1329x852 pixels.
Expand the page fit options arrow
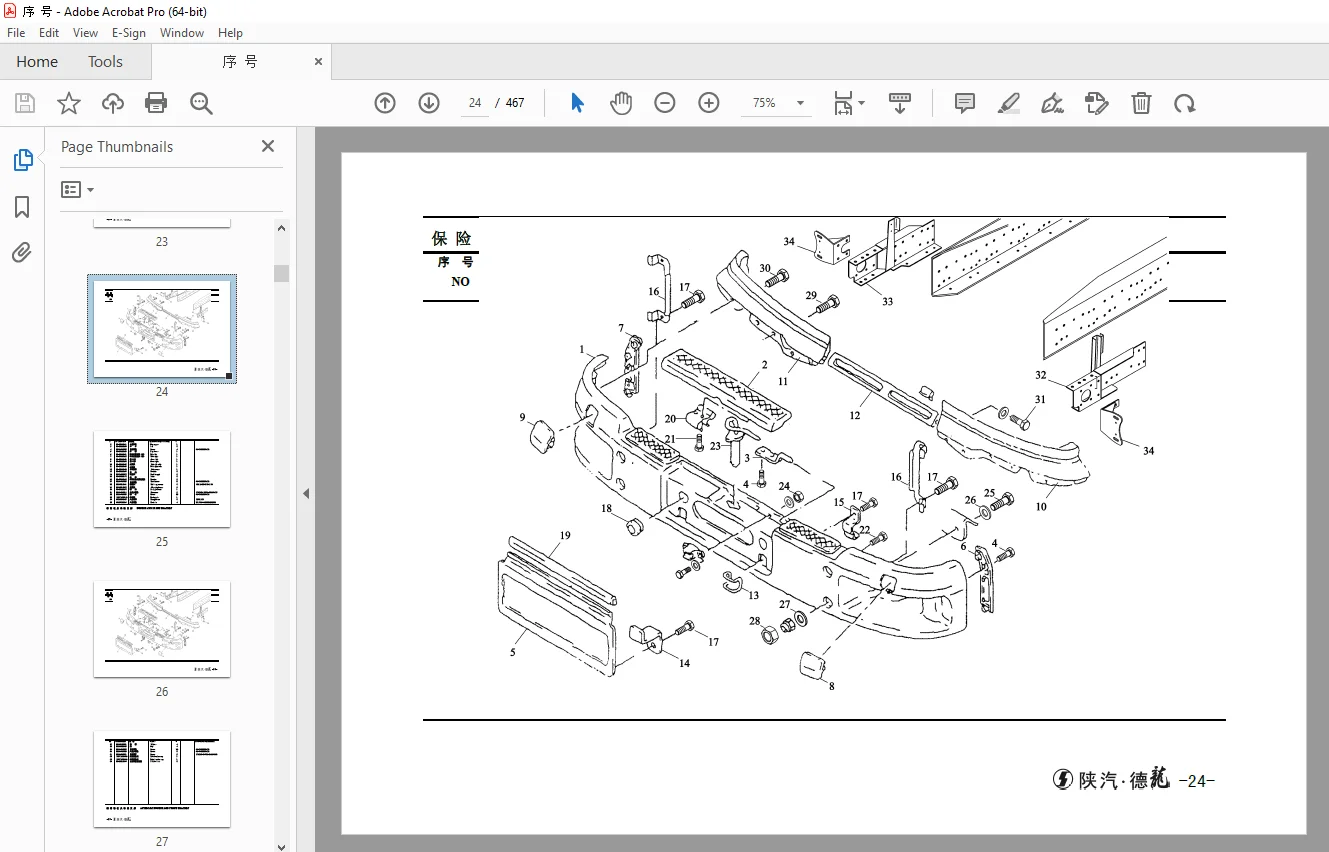[x=862, y=103]
